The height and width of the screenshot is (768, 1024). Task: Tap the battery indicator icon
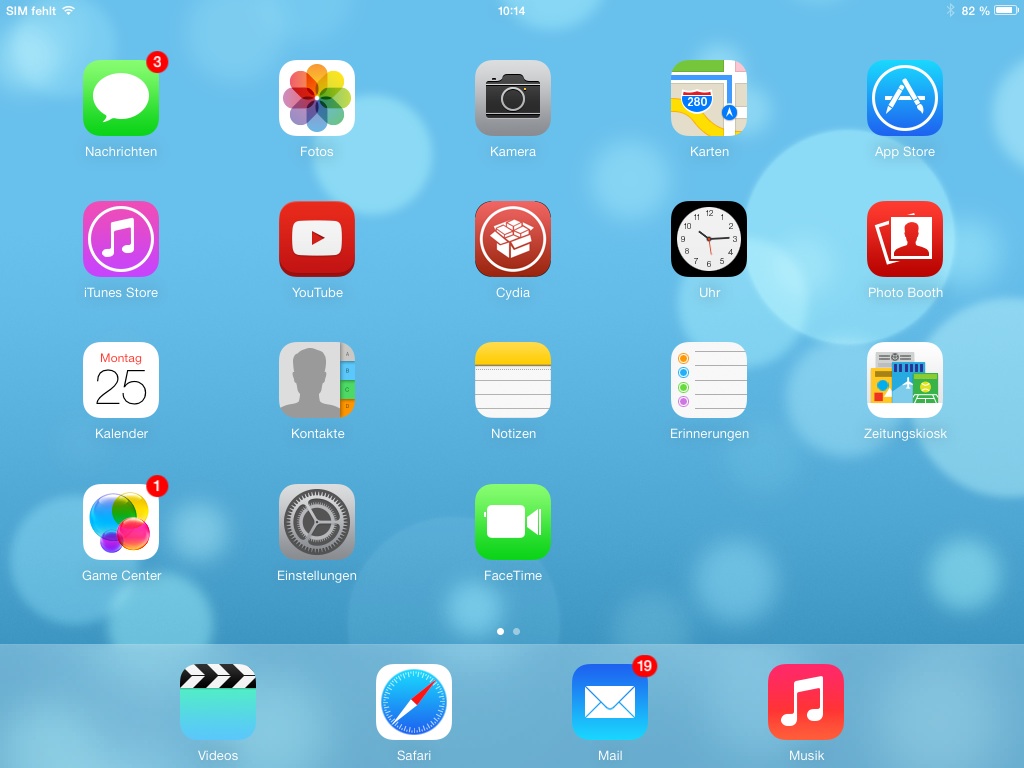pyautogui.click(x=1006, y=10)
